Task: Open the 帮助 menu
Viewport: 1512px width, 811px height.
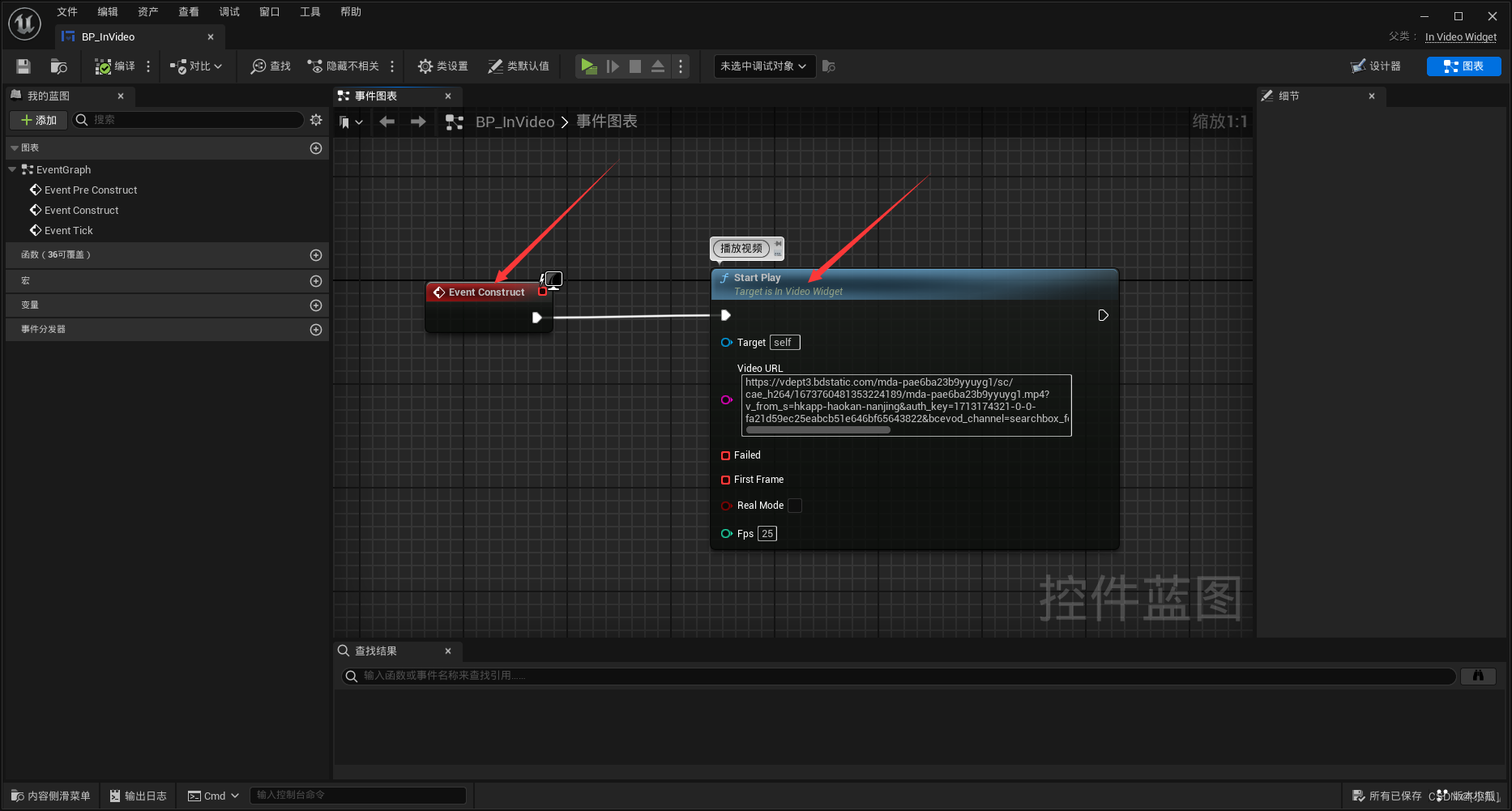Action: 351,11
